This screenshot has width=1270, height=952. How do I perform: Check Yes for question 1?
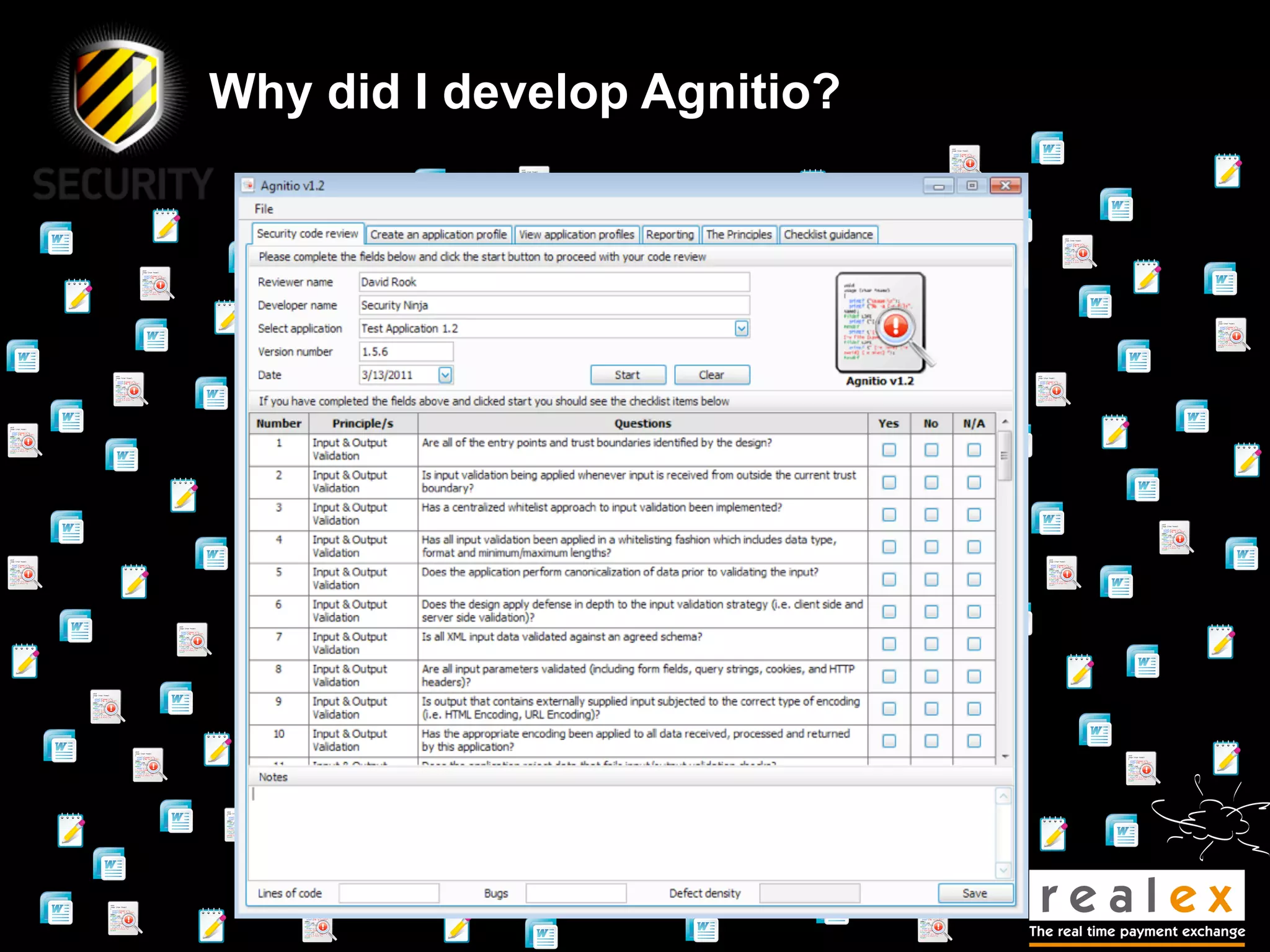tap(889, 450)
